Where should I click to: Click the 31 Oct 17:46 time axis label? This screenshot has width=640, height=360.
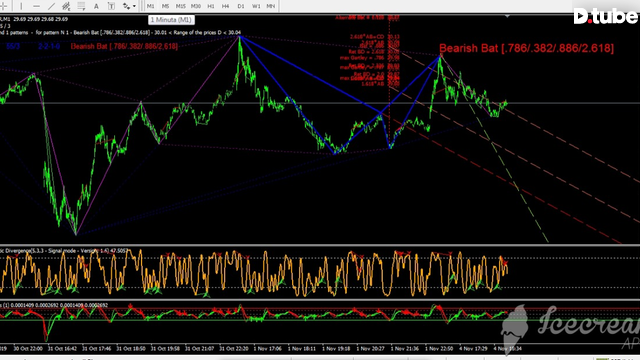96,349
